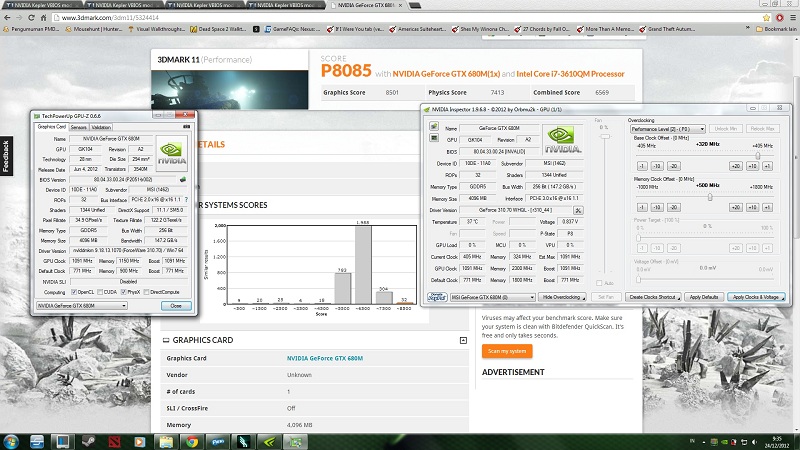
Task: Click BIOS save chip icon in GPU-Z
Action: click(x=183, y=180)
